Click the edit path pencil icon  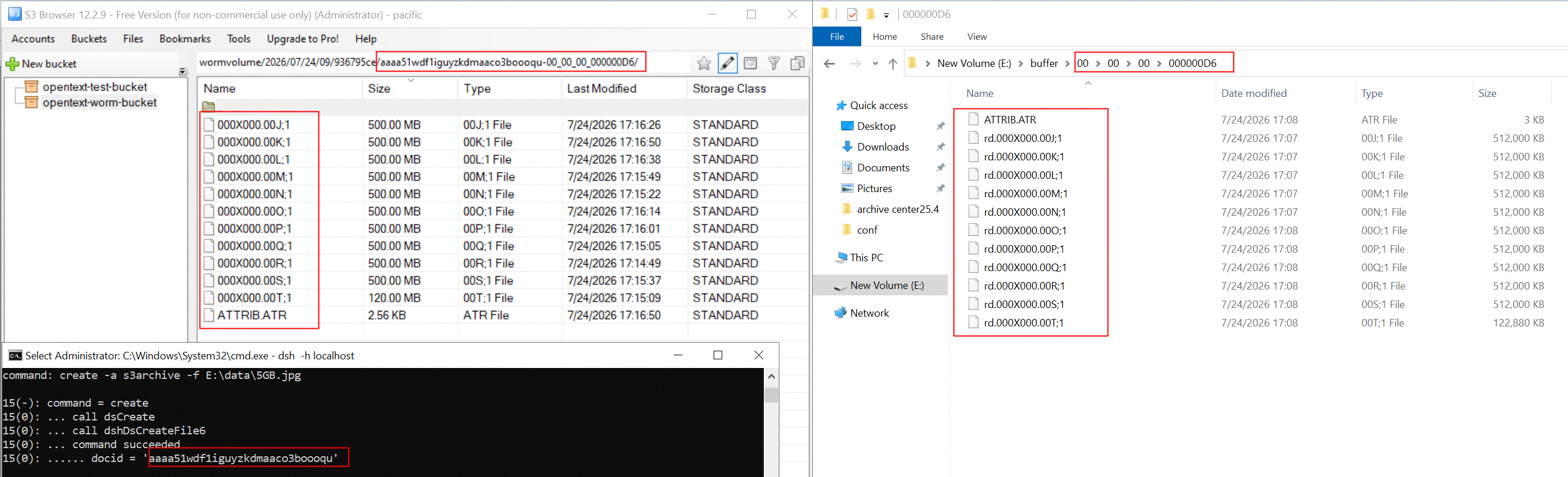coord(727,63)
